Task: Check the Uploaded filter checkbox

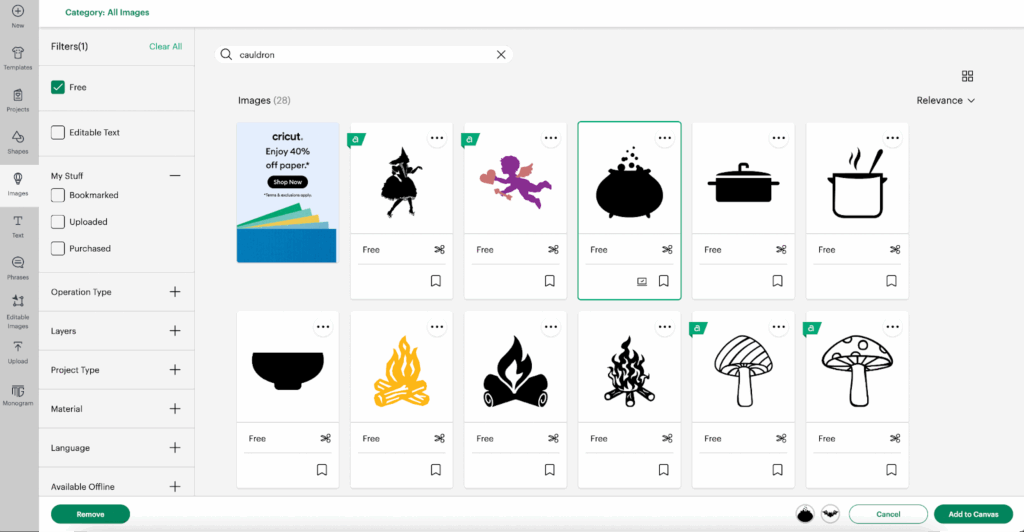Action: pyautogui.click(x=58, y=222)
